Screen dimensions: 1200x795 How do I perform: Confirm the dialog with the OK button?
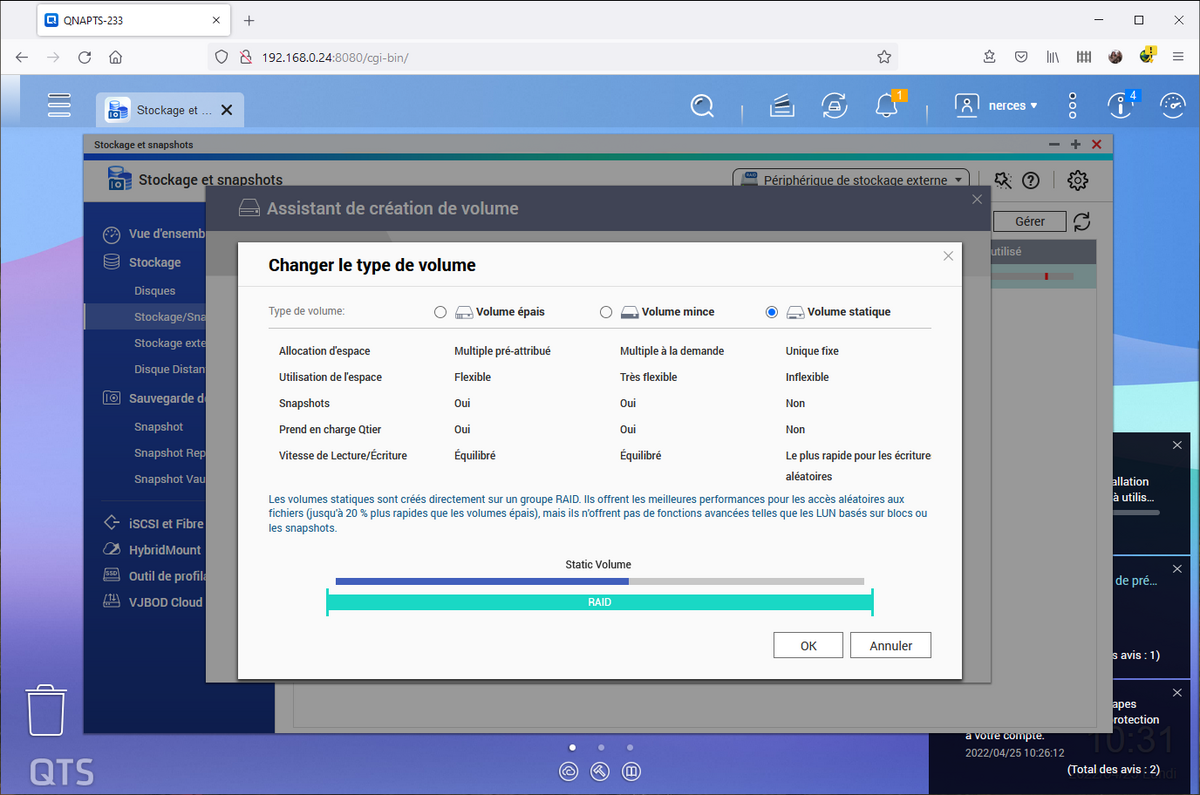click(808, 645)
